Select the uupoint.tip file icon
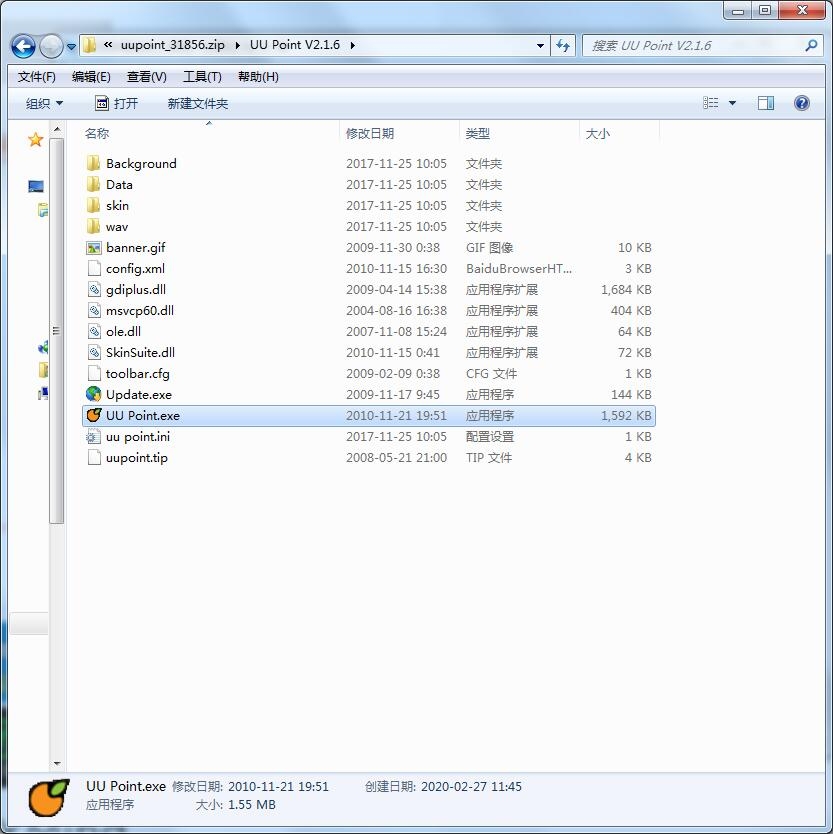The height and width of the screenshot is (834, 833). point(94,457)
